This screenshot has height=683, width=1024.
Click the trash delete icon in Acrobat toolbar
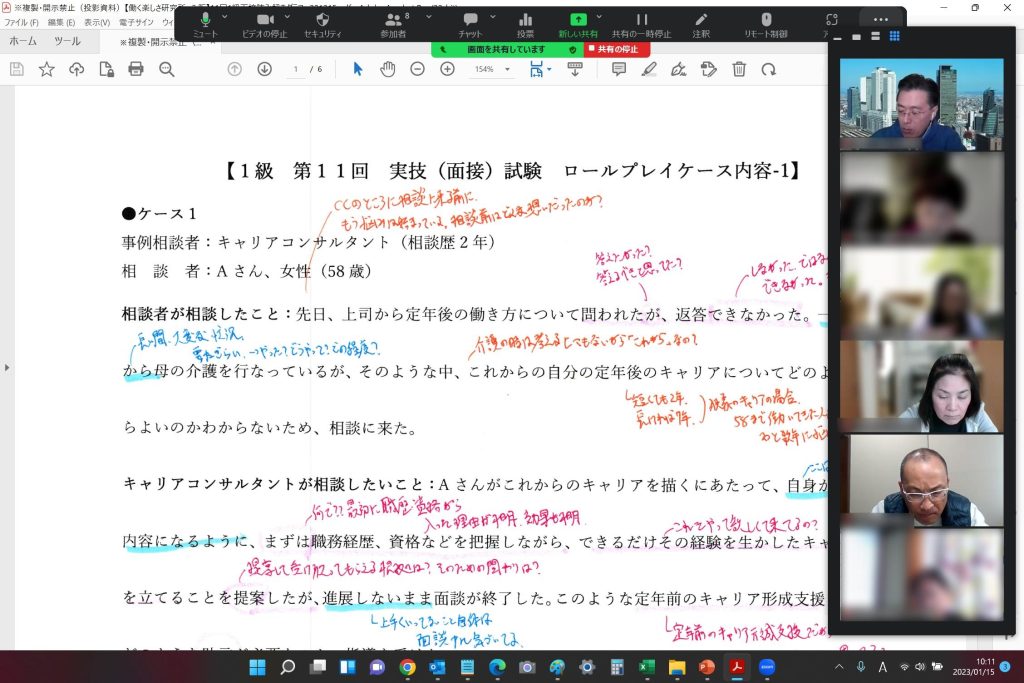coord(739,69)
